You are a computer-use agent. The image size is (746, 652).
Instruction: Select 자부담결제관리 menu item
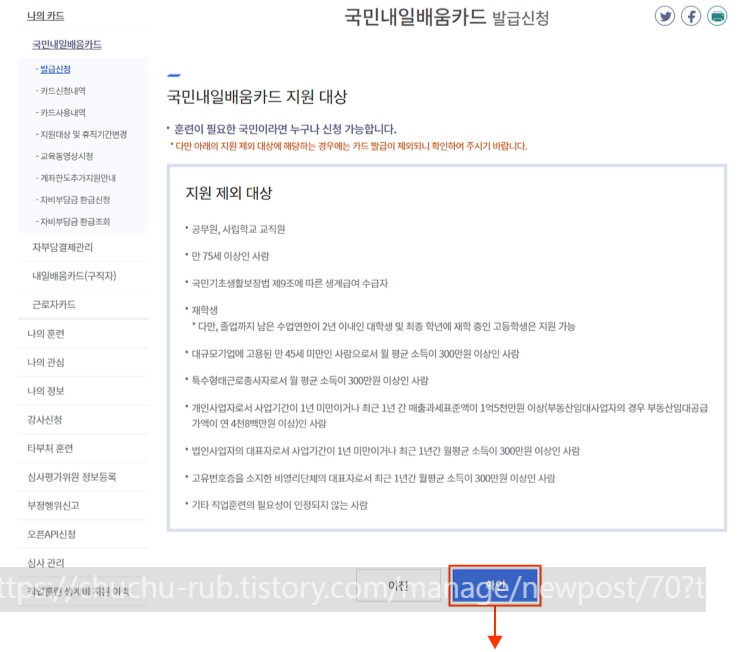62,247
